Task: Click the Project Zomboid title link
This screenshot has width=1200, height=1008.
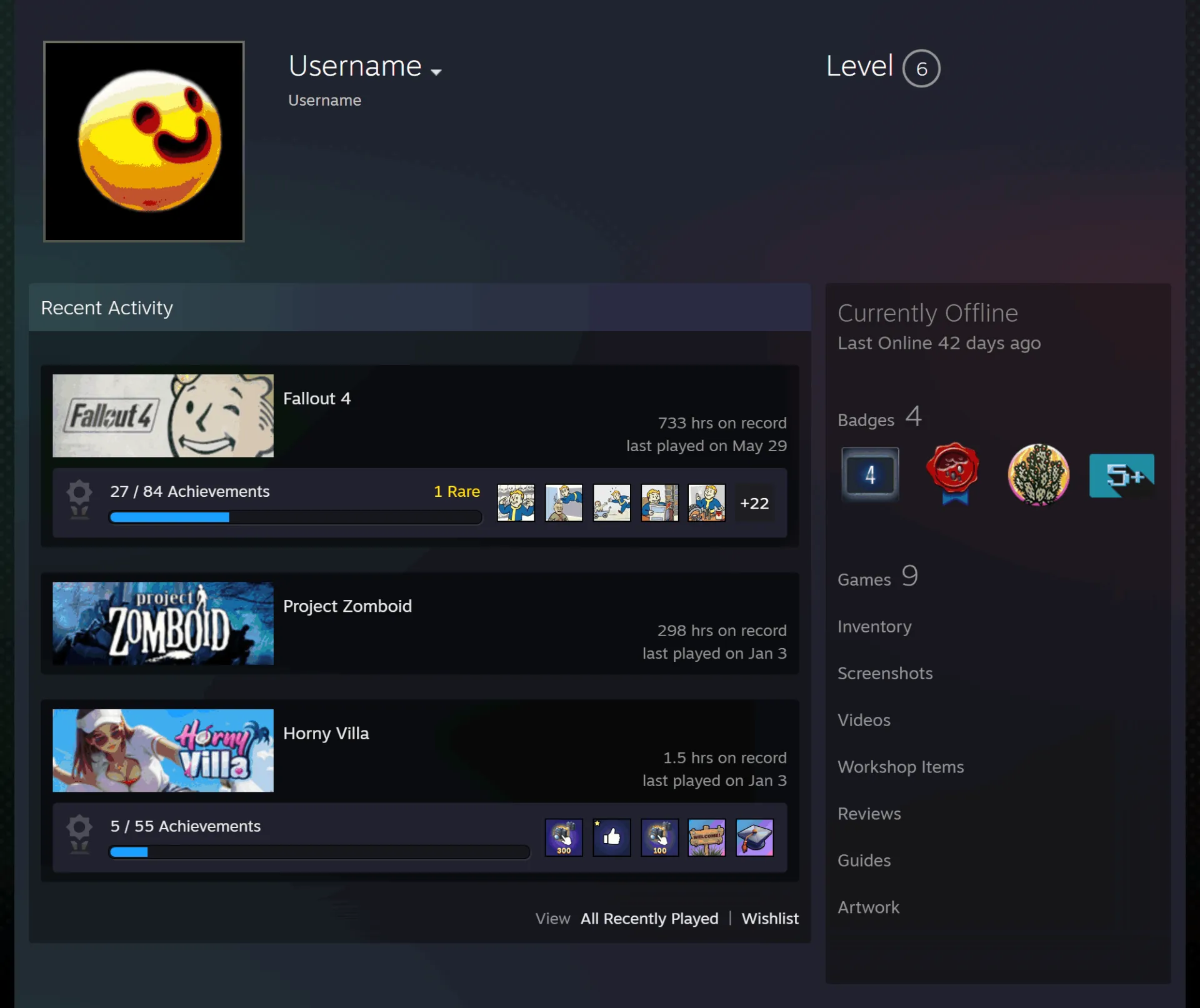Action: pos(347,606)
